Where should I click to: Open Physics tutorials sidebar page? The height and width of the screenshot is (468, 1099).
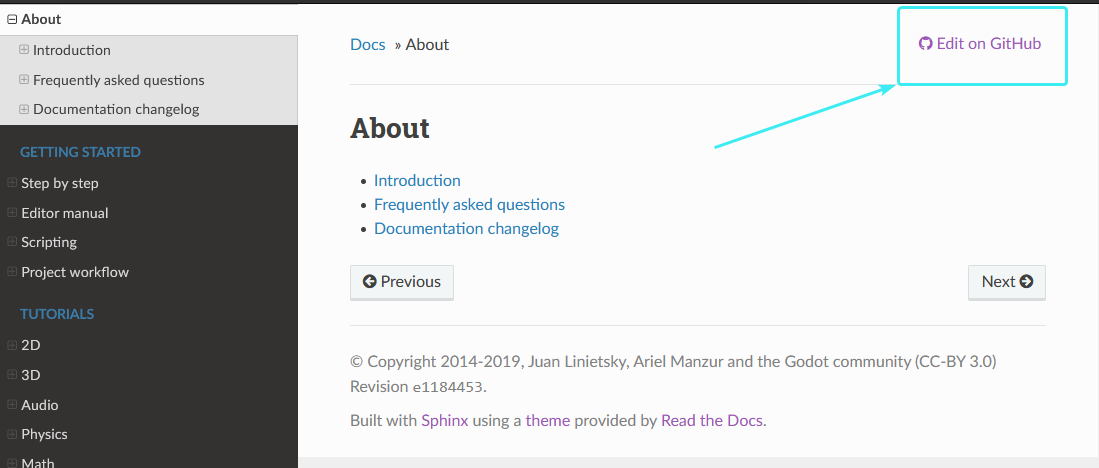pyautogui.click(x=44, y=434)
